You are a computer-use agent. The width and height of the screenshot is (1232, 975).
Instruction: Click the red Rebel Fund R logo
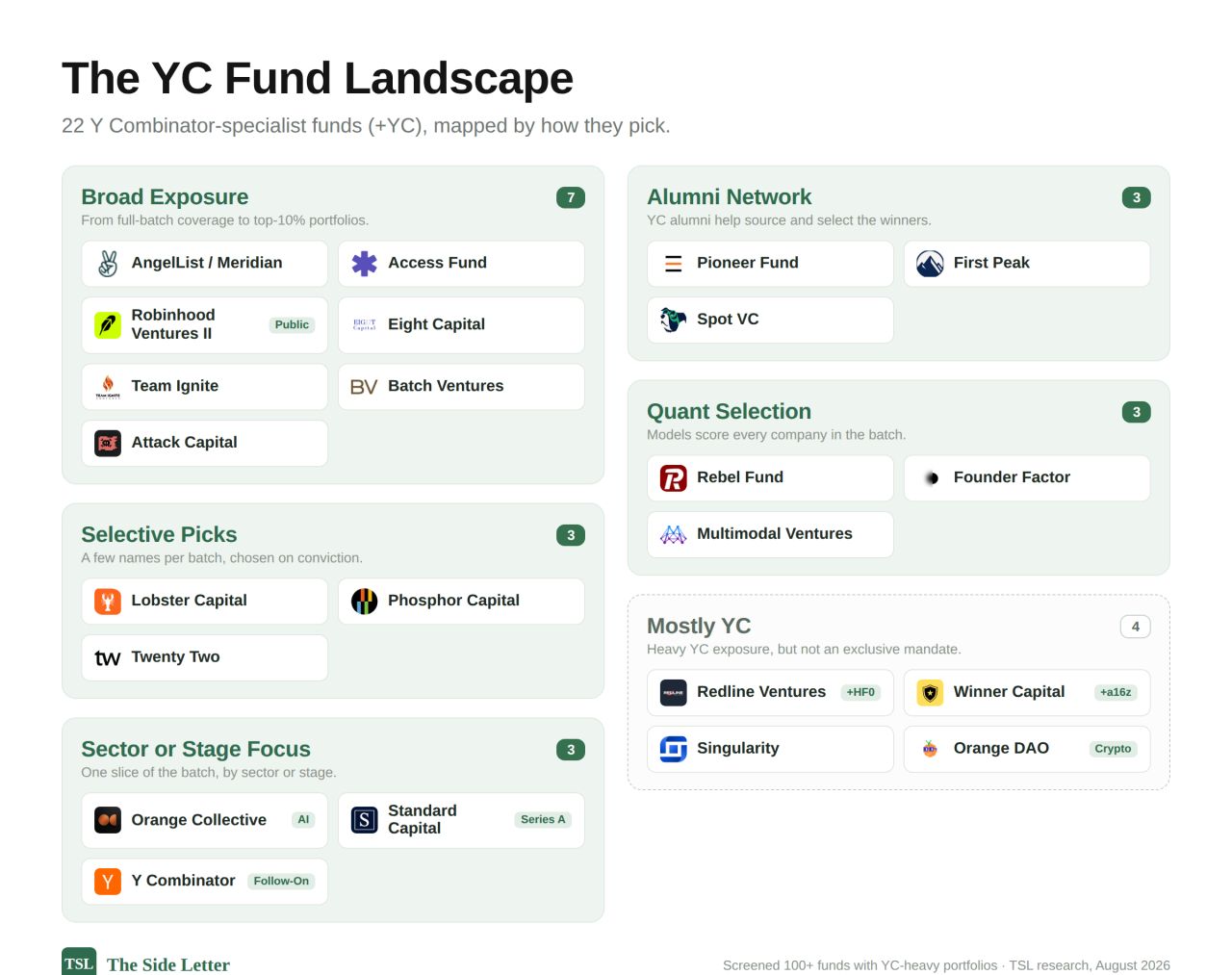click(x=674, y=478)
